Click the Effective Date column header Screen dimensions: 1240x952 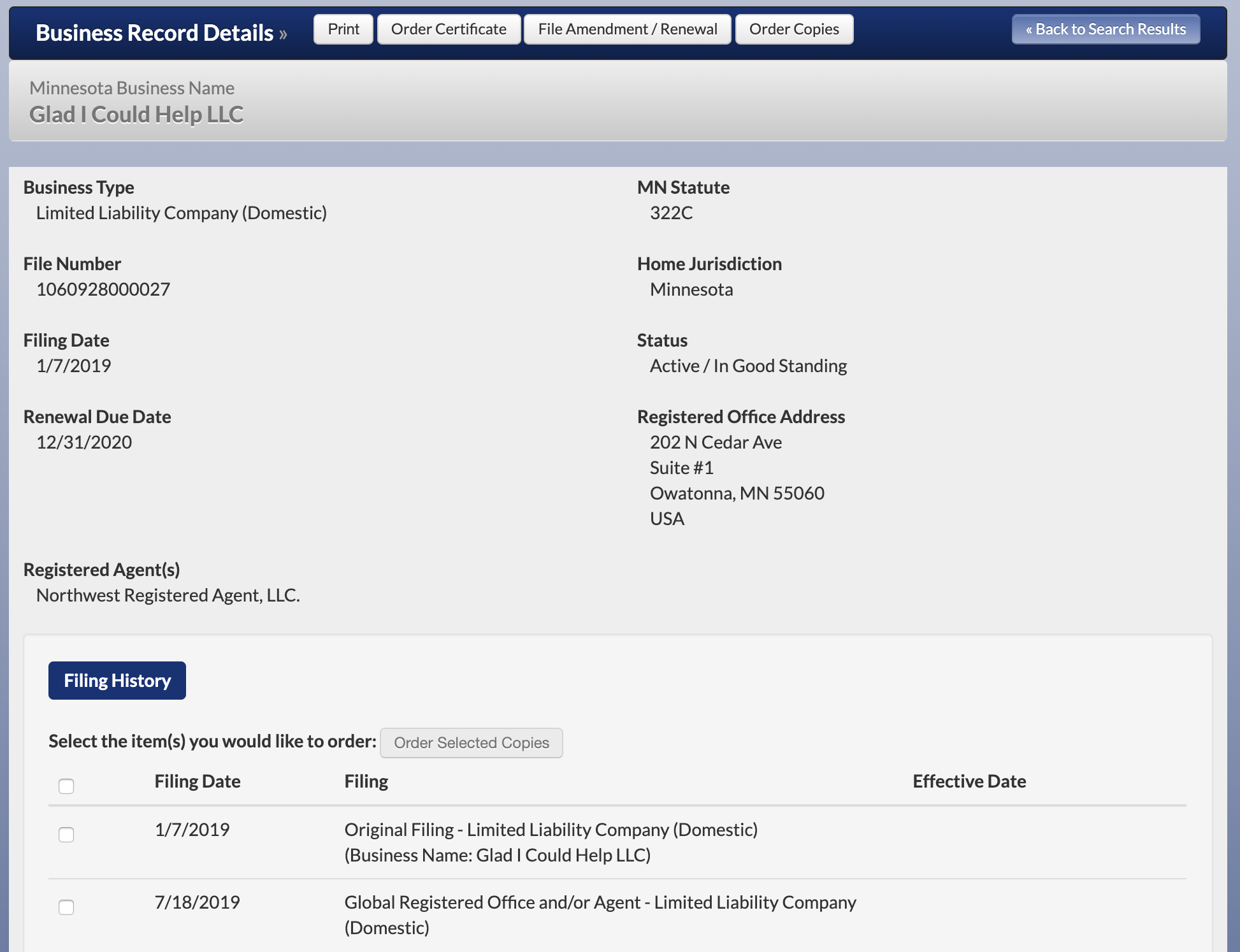point(969,781)
